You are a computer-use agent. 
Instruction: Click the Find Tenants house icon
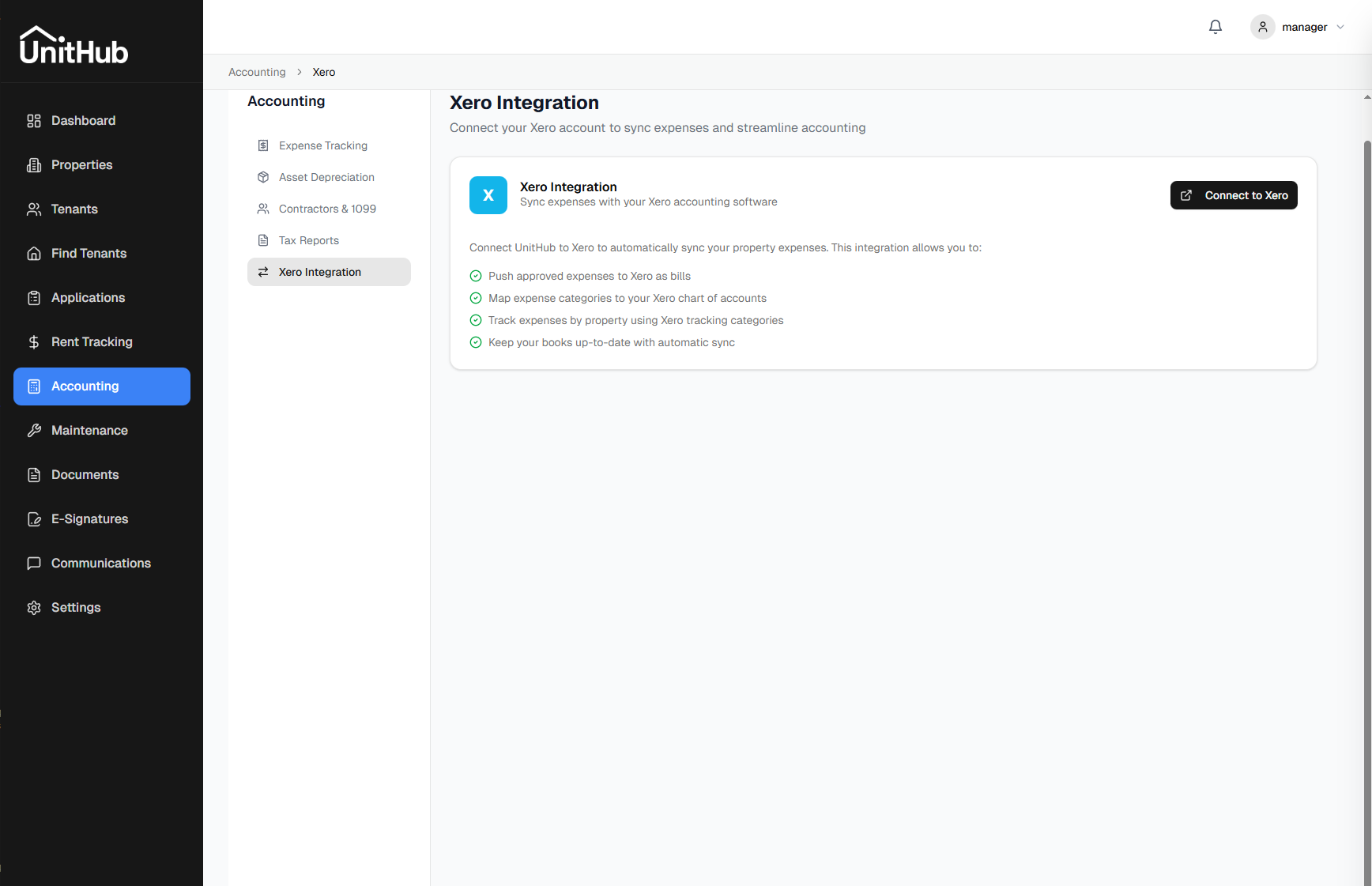pyautogui.click(x=34, y=254)
